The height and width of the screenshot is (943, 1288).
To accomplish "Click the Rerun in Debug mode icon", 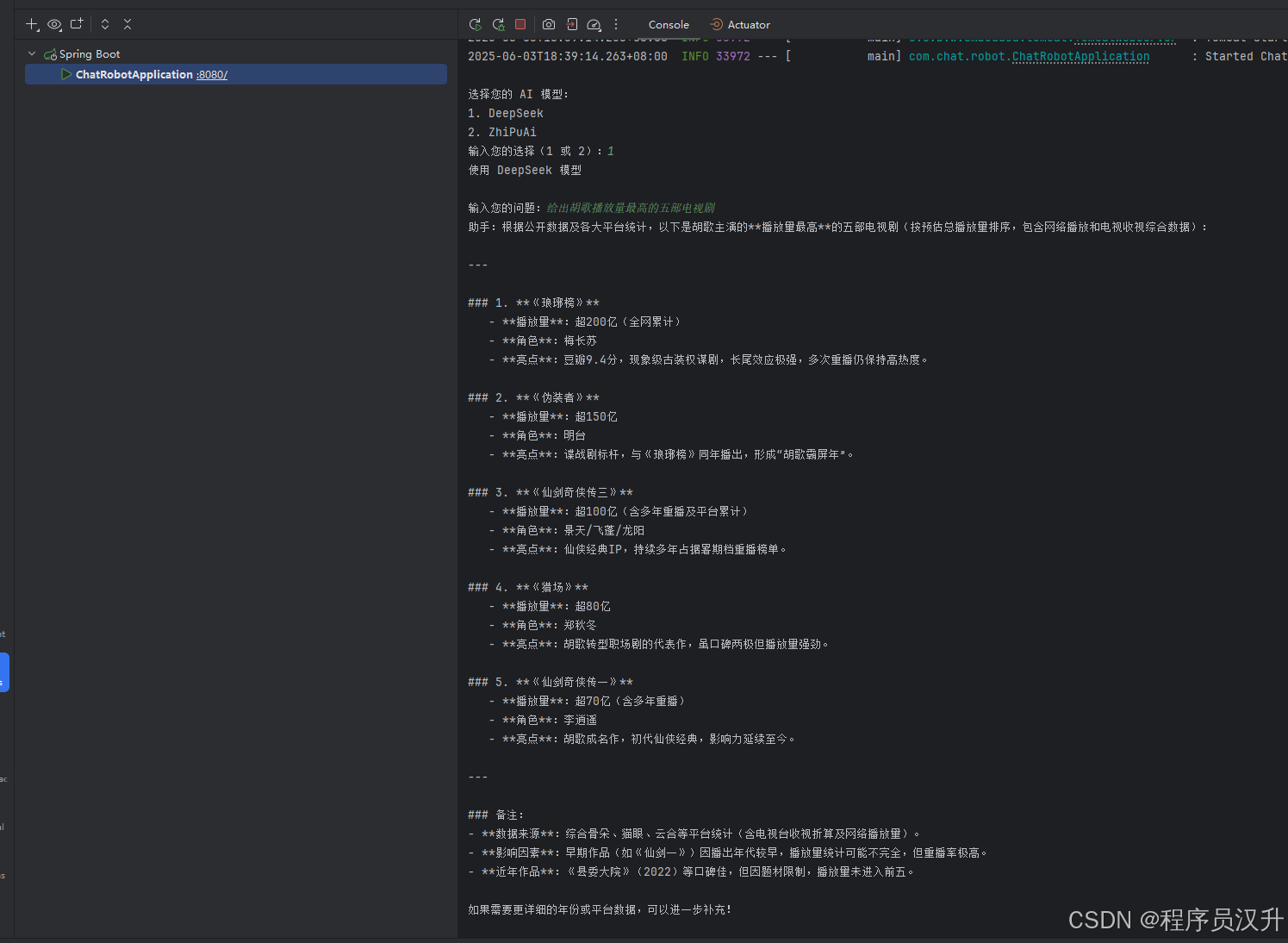I will [498, 24].
